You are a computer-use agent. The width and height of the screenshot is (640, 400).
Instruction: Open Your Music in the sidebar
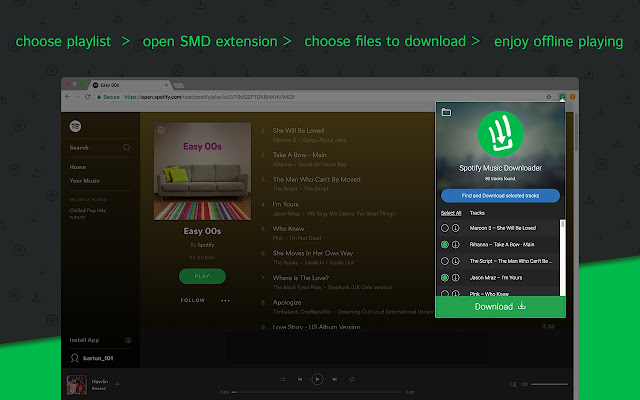[x=84, y=181]
